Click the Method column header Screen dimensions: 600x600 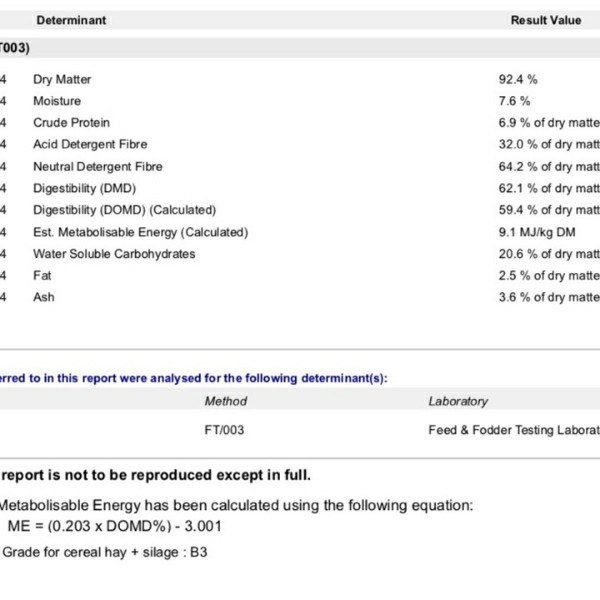click(x=225, y=401)
